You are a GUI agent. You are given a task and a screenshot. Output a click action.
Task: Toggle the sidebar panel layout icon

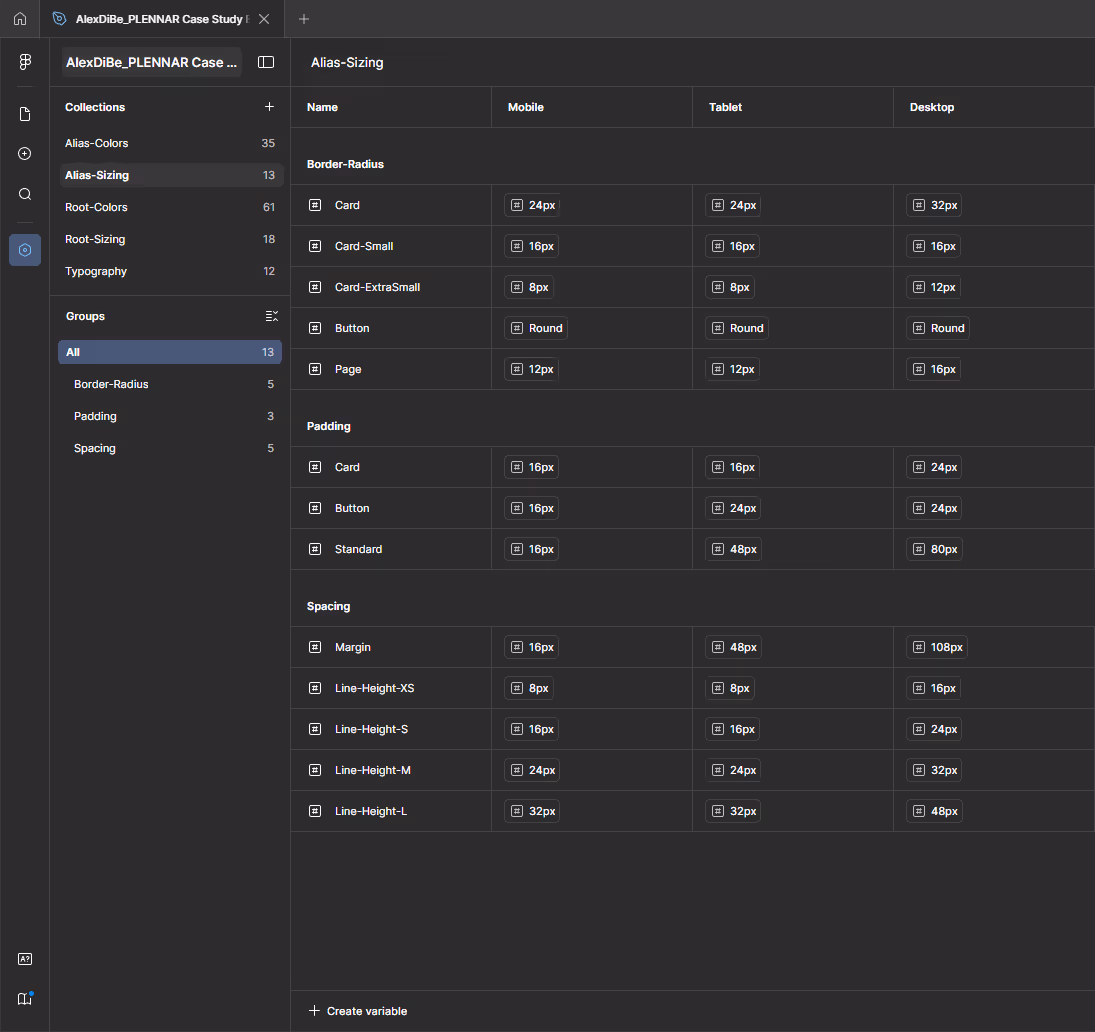(x=266, y=62)
